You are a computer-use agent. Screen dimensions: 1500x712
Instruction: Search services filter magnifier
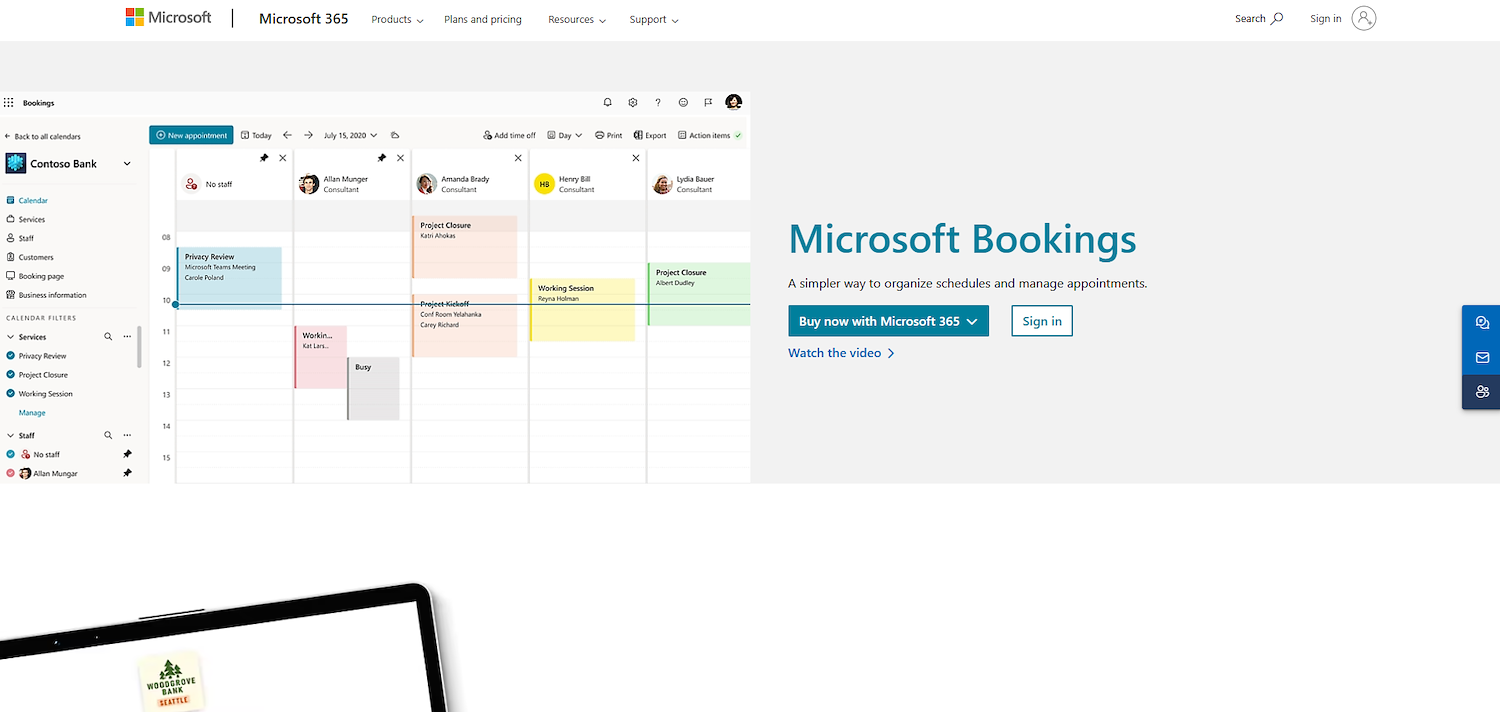click(108, 337)
